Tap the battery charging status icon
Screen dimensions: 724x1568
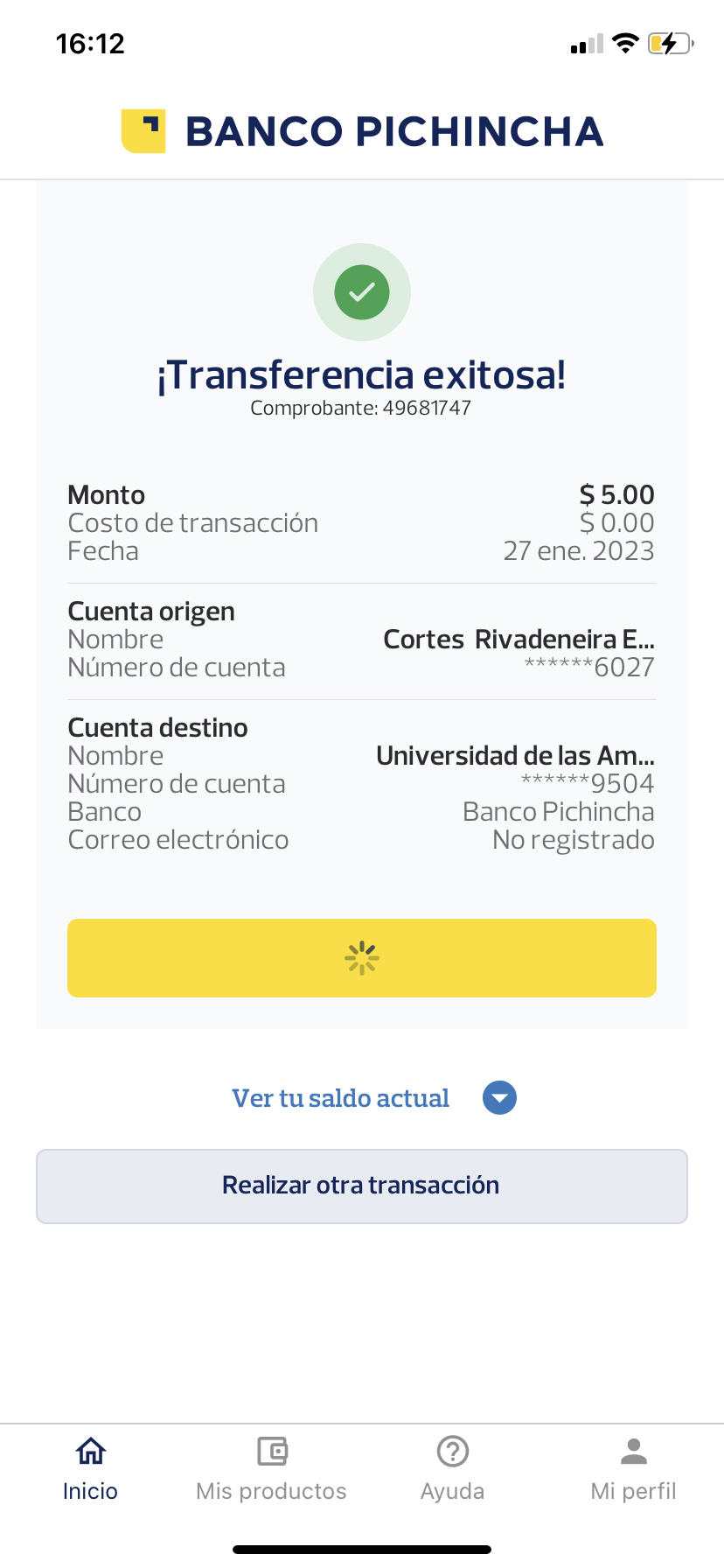tap(670, 44)
